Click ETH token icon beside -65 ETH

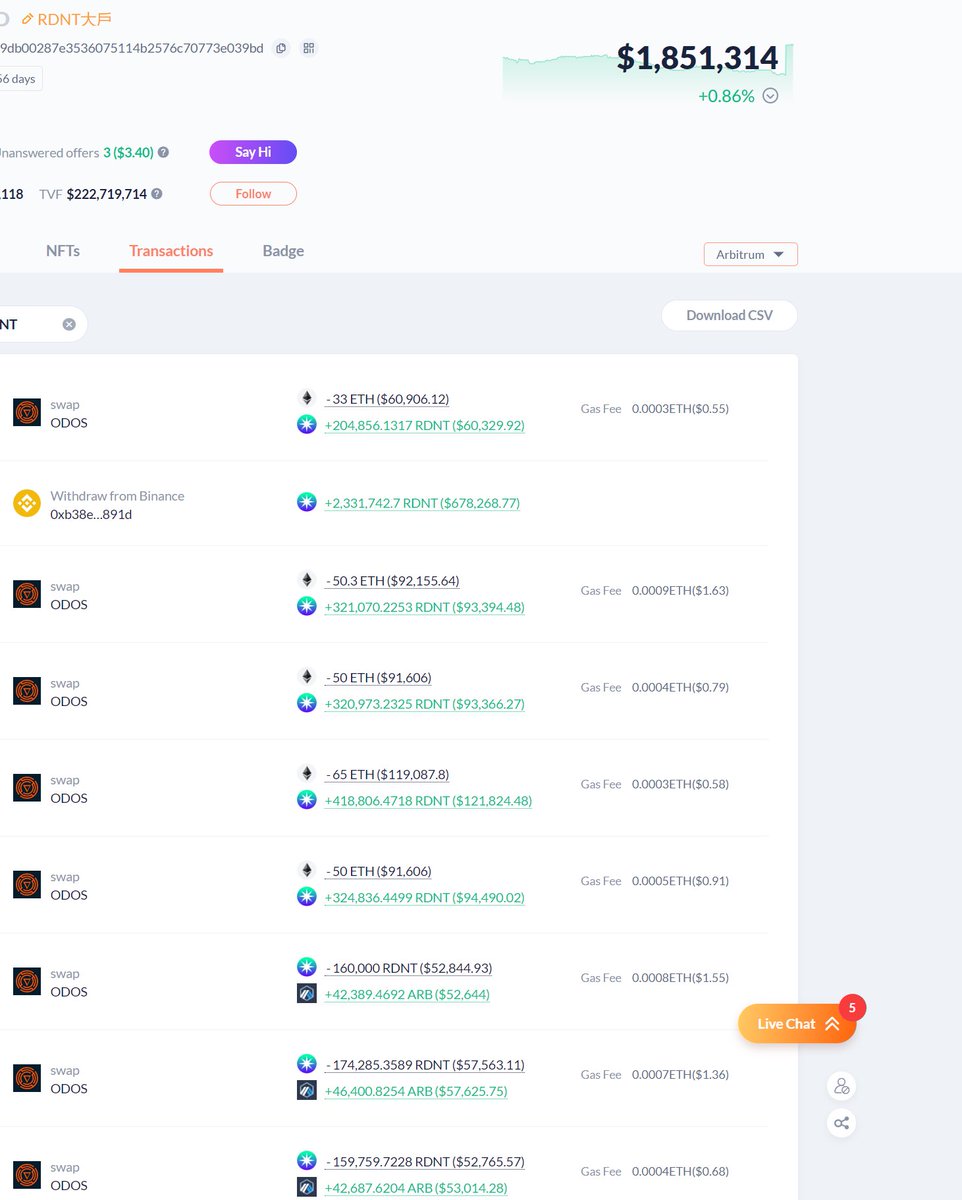307,773
